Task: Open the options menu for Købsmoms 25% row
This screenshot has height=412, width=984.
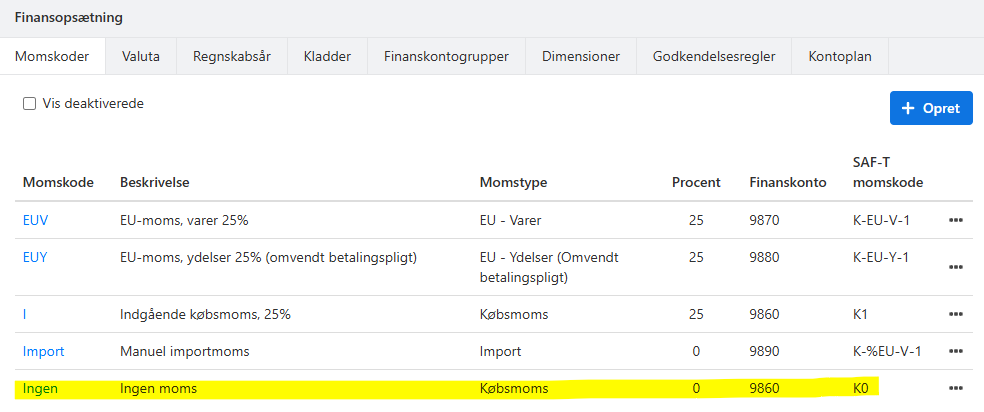Action: click(956, 314)
